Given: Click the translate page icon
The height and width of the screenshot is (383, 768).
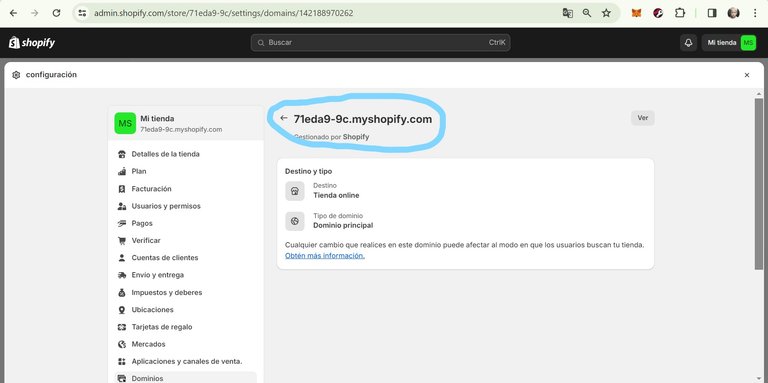Looking at the screenshot, I should (x=568, y=13).
